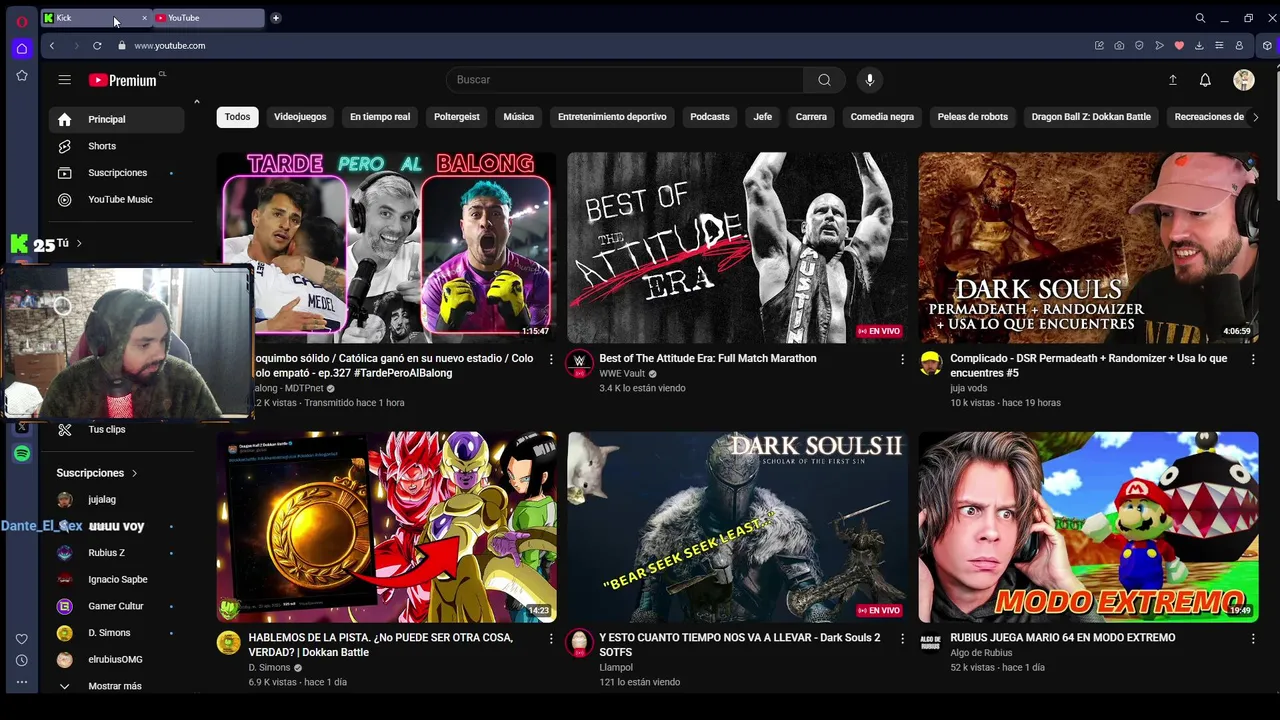The width and height of the screenshot is (1280, 720).
Task: Close the Kick tab
Action: point(144,18)
